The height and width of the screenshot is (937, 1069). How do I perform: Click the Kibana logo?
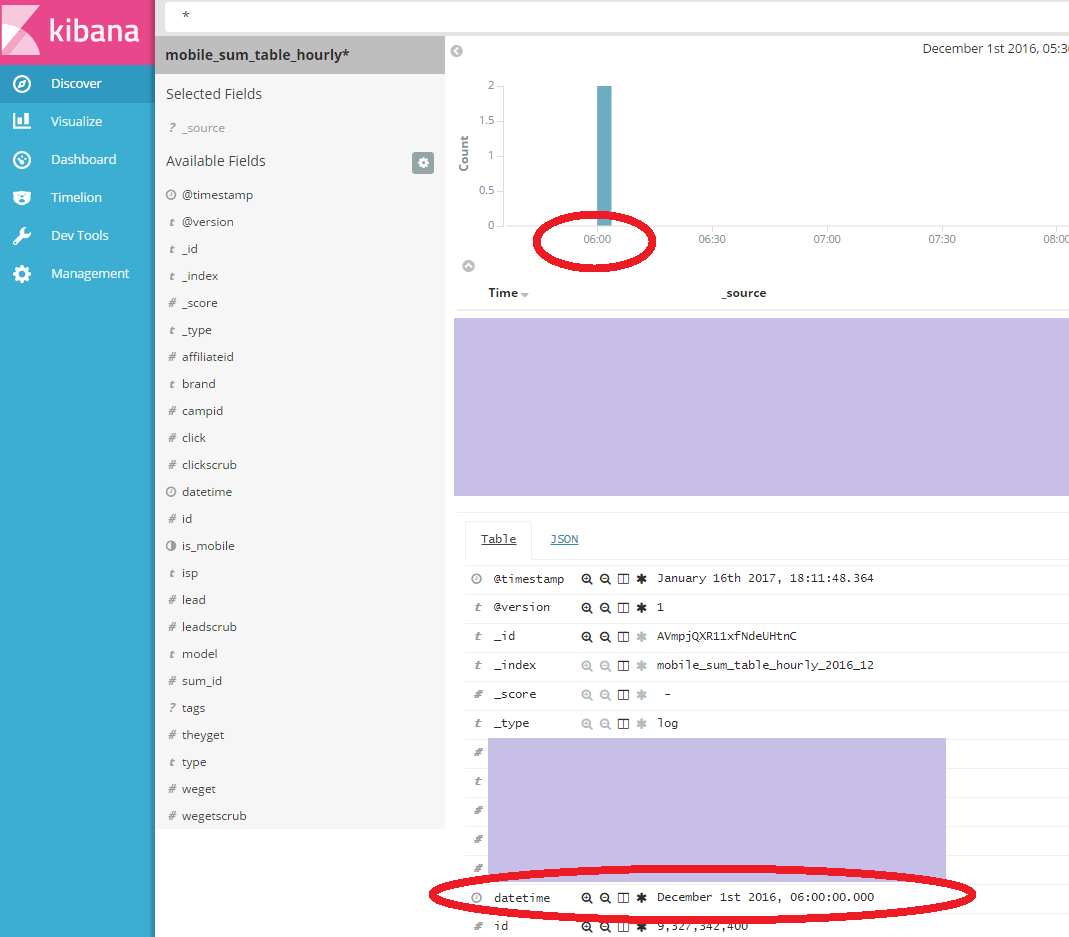[x=77, y=31]
